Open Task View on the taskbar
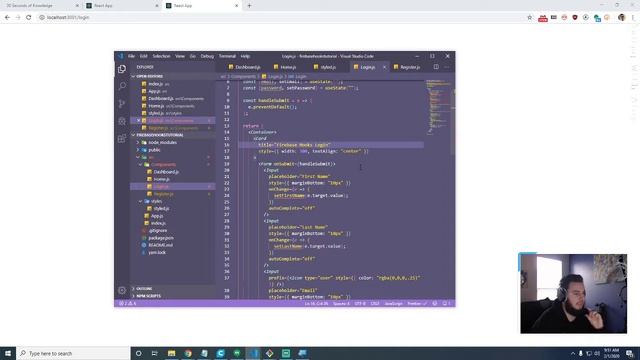The height and width of the screenshot is (360, 640). pos(154,353)
